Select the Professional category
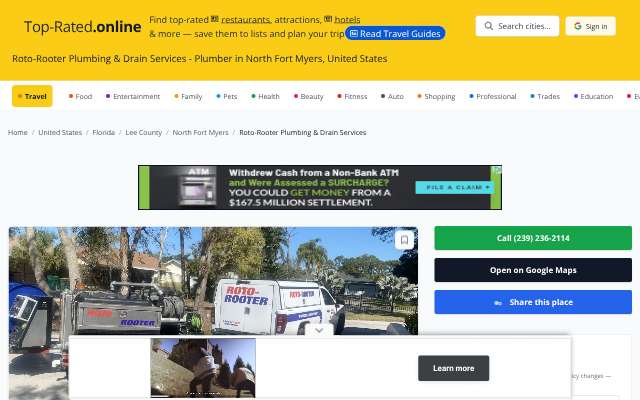 (493, 96)
